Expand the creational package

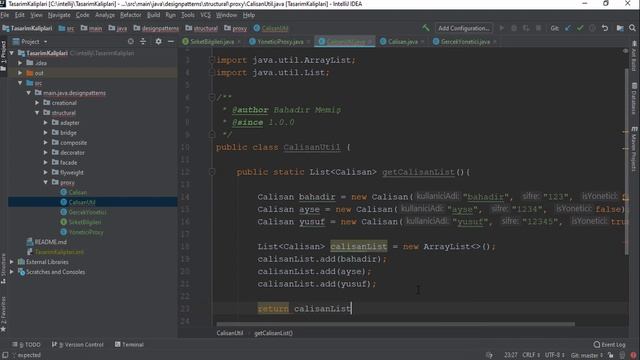coord(37,103)
